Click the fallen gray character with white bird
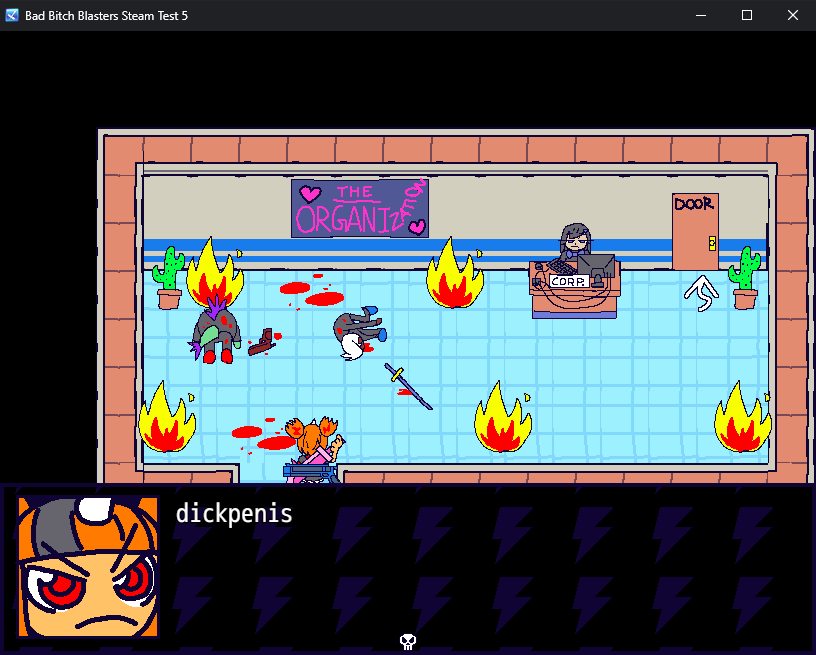 (x=357, y=334)
